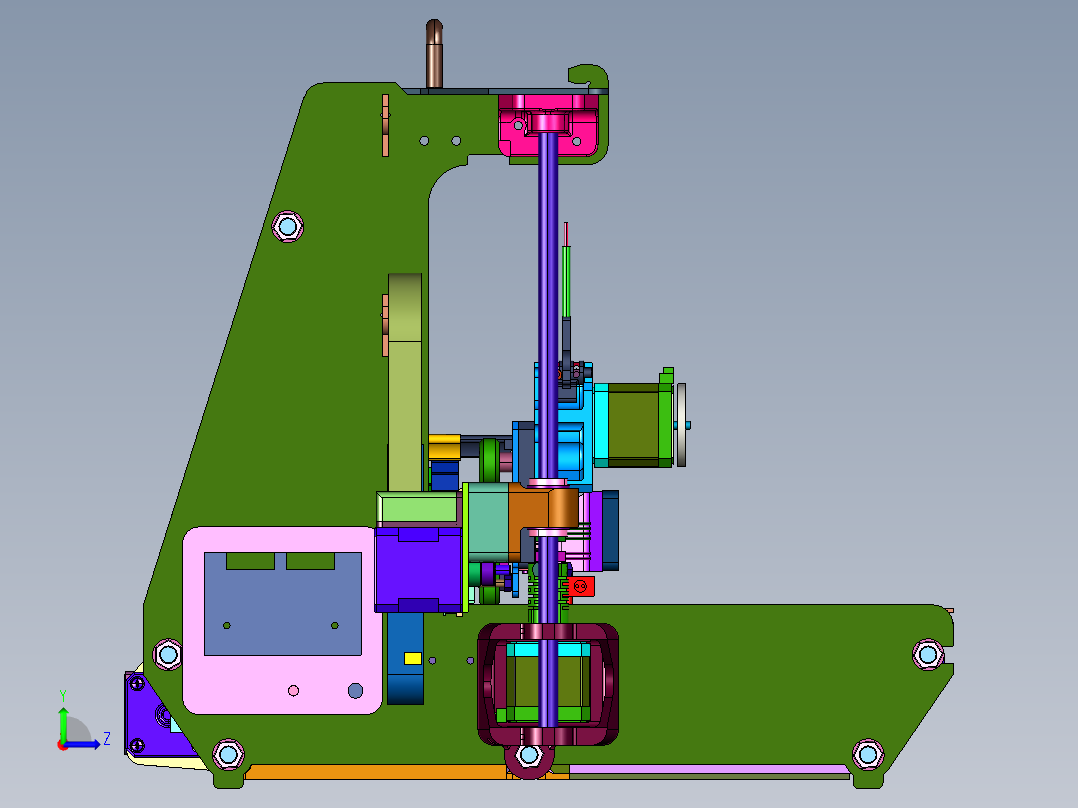The height and width of the screenshot is (808, 1078).
Task: Select the blue-grey display screen inside the pink panel
Action: point(283,604)
